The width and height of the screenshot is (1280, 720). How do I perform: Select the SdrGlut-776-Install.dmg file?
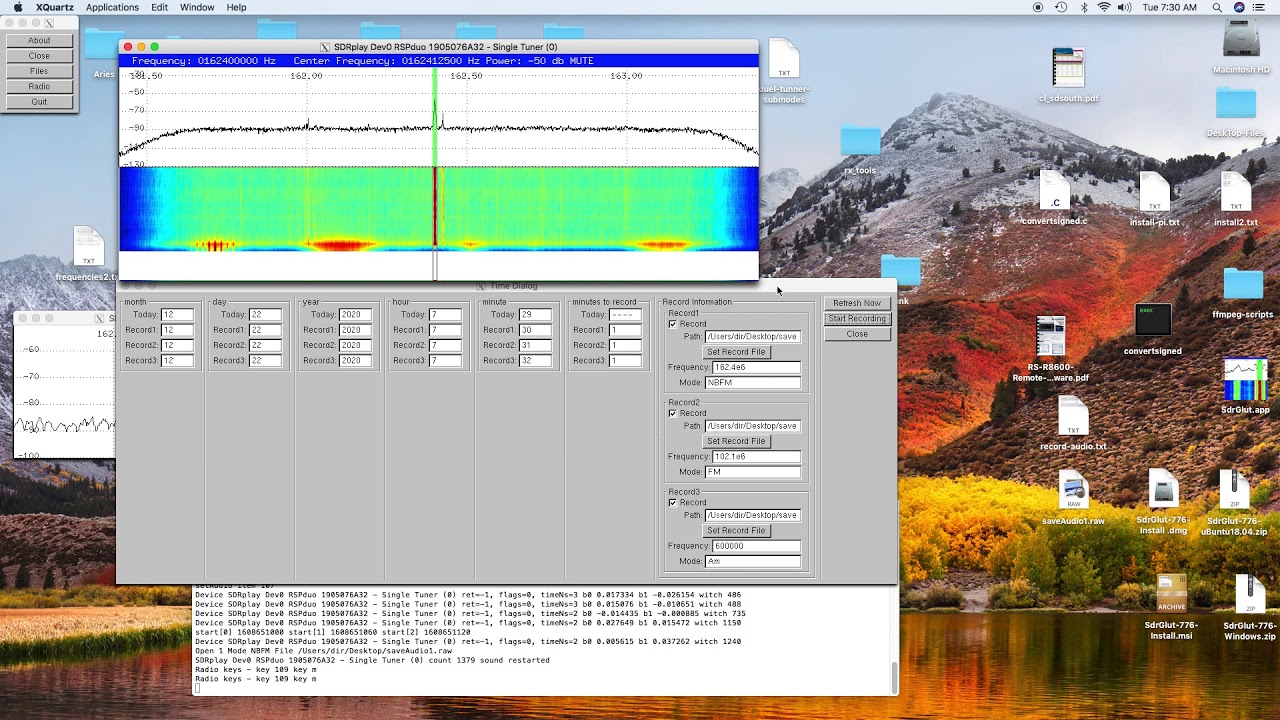pos(1163,490)
